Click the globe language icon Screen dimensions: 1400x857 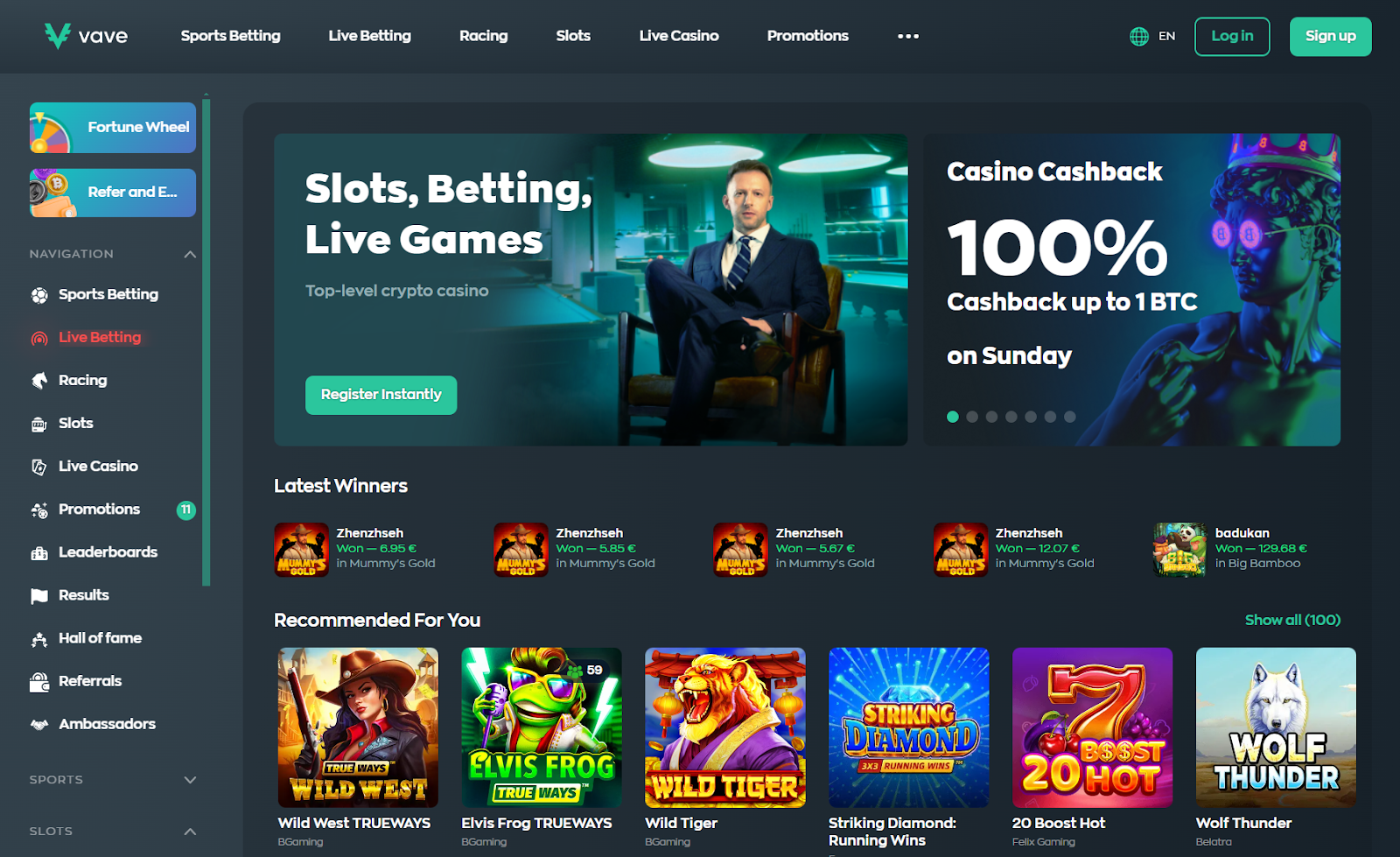[1139, 36]
